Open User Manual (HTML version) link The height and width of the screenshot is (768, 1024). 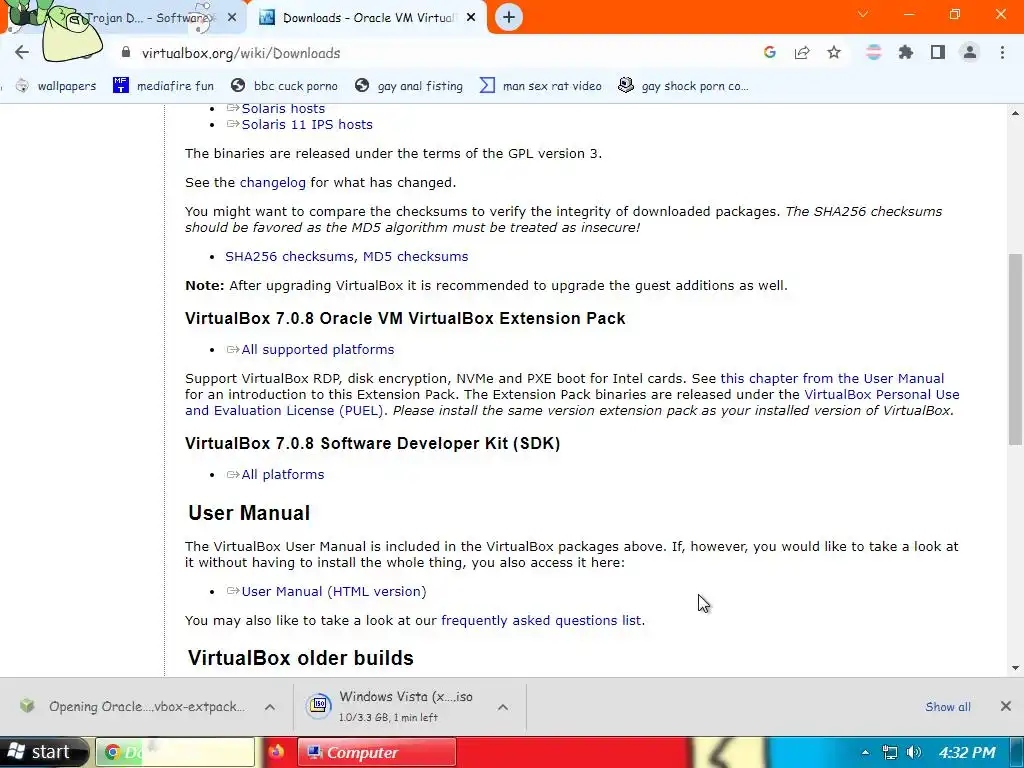(333, 591)
